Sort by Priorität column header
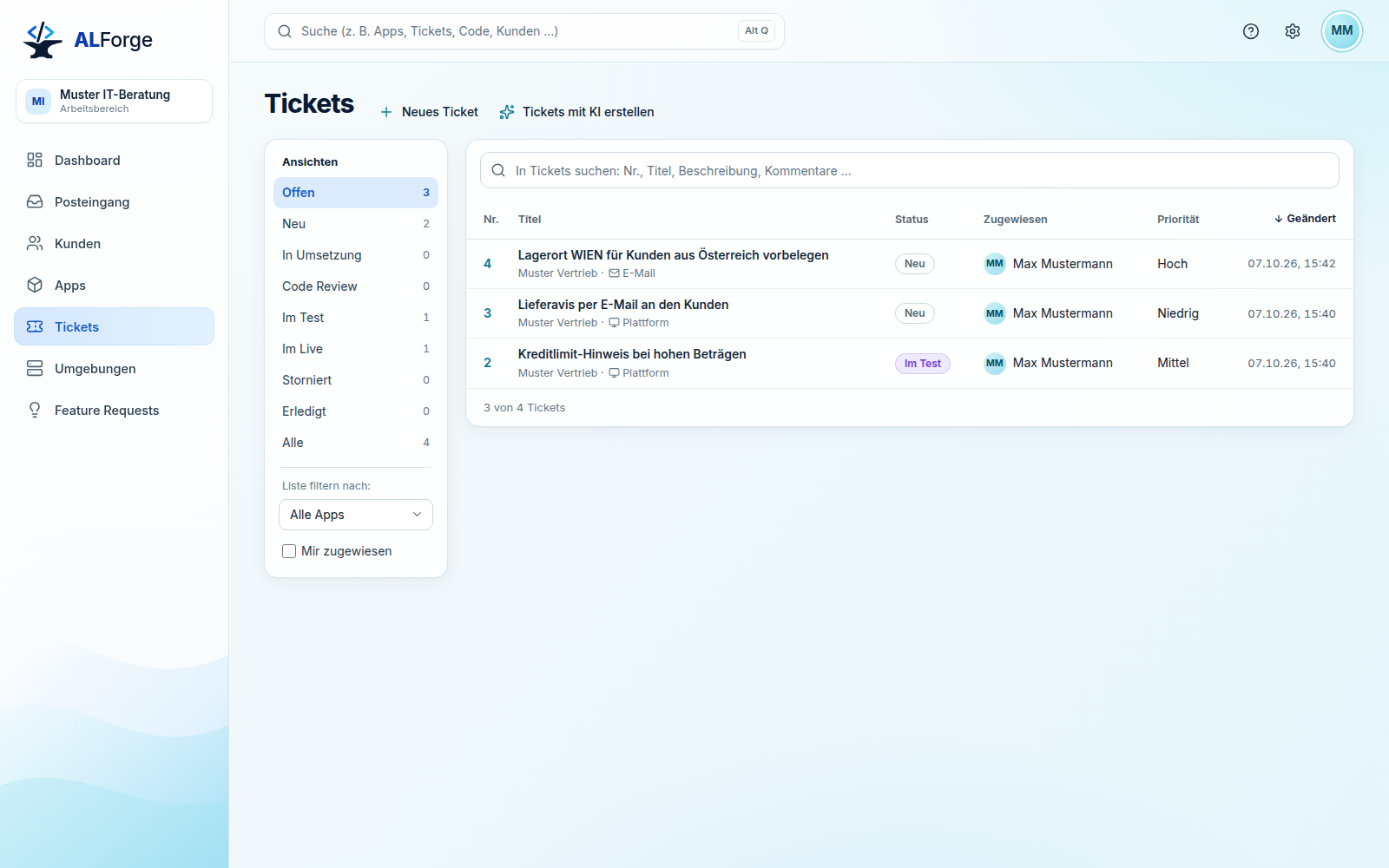 (1178, 220)
